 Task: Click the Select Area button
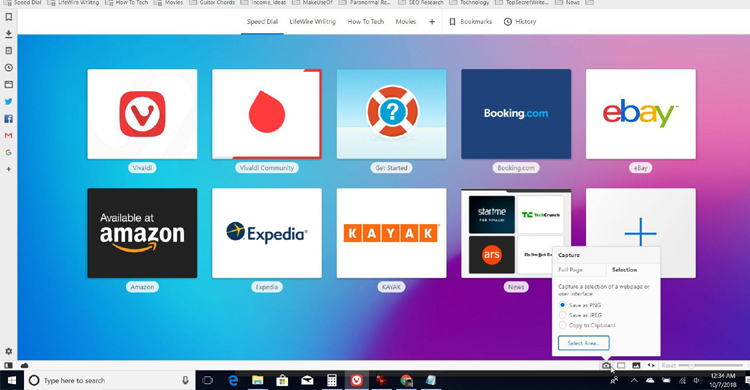[x=584, y=343]
